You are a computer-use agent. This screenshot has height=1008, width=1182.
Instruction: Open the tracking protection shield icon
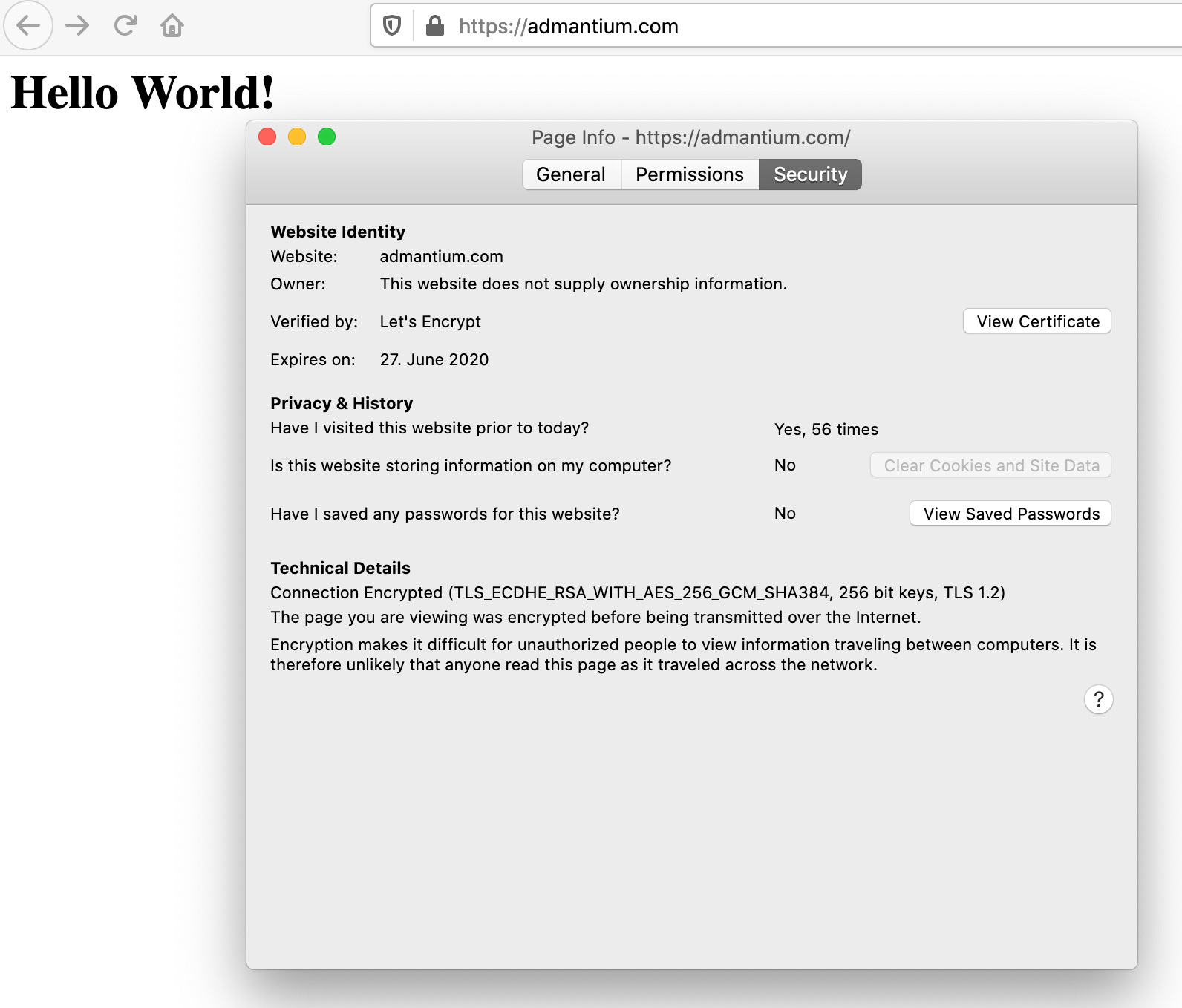pos(392,26)
